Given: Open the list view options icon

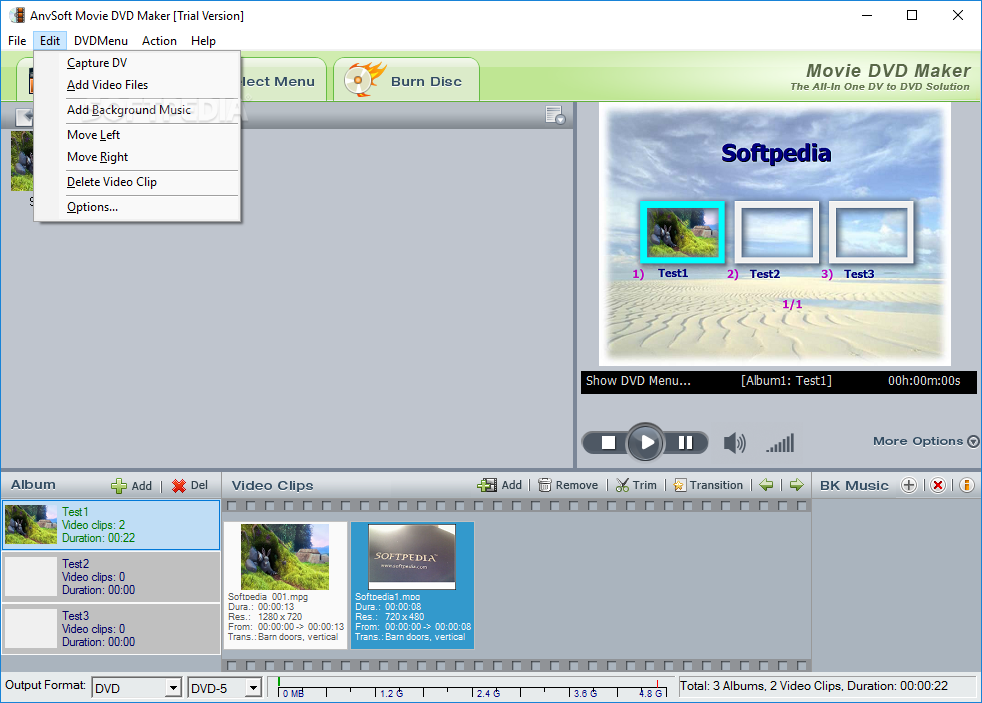Looking at the screenshot, I should pos(555,115).
